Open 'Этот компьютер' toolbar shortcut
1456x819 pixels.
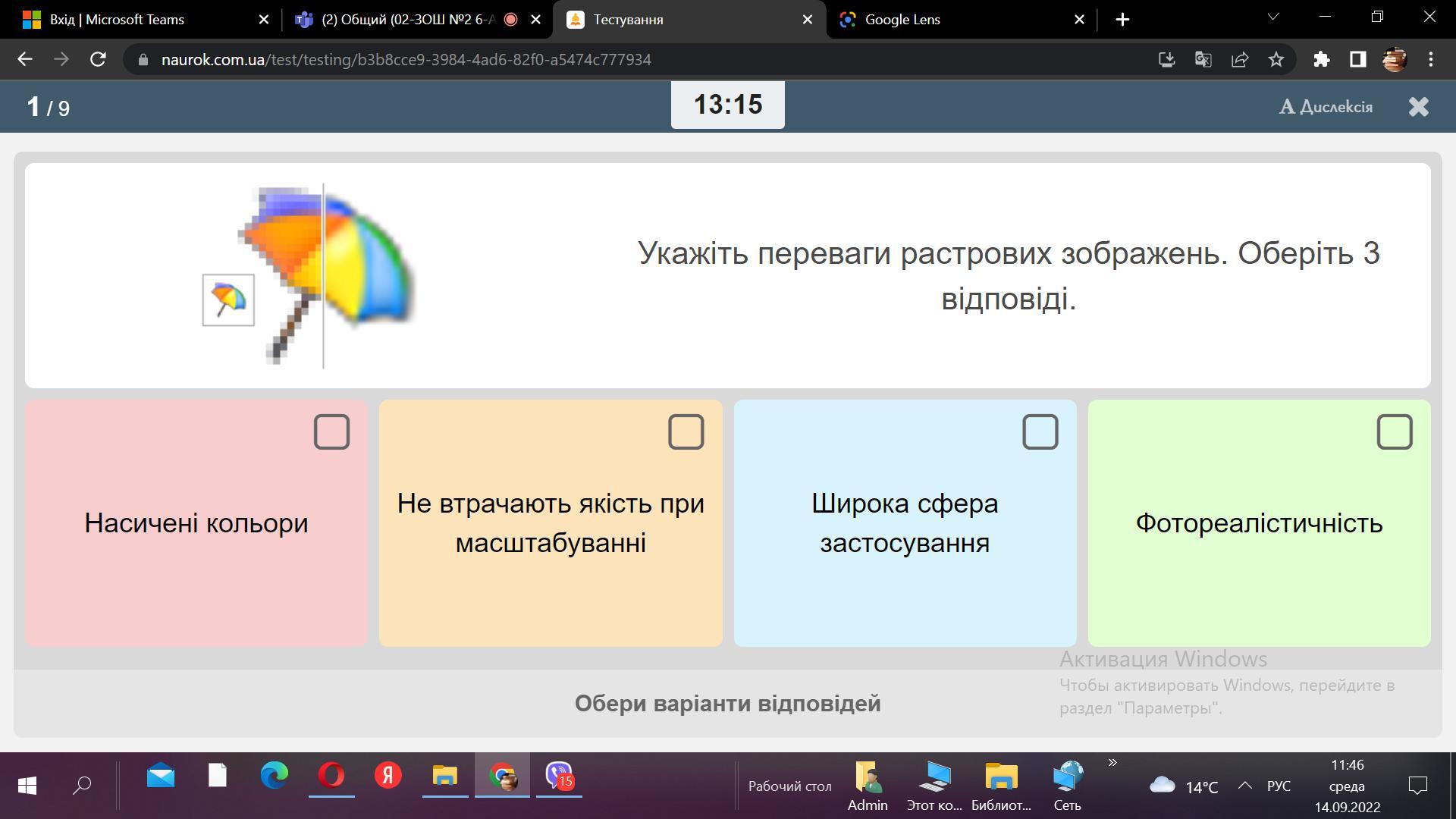934,786
